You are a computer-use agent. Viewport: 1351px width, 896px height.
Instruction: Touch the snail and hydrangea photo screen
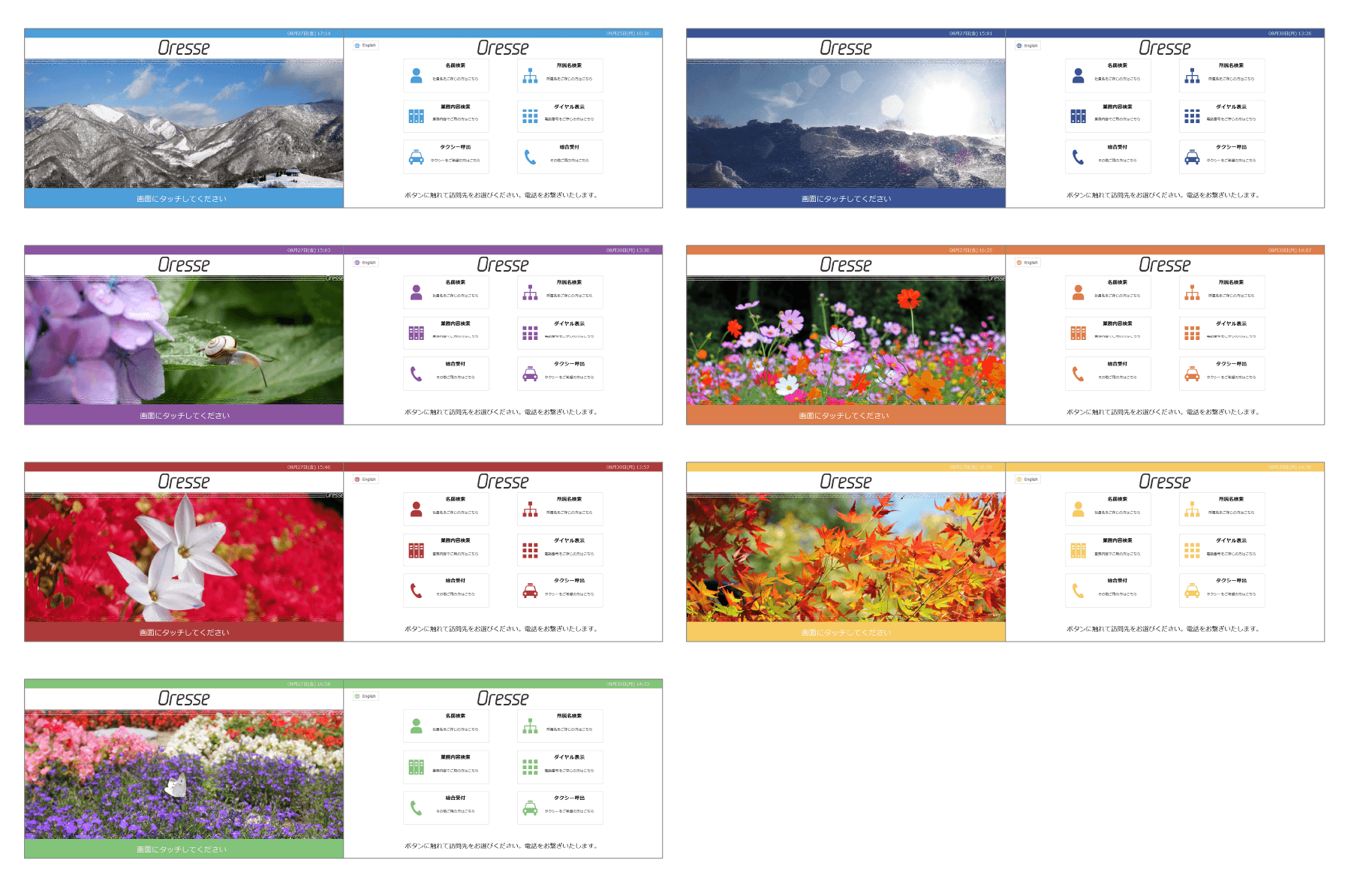[184, 341]
